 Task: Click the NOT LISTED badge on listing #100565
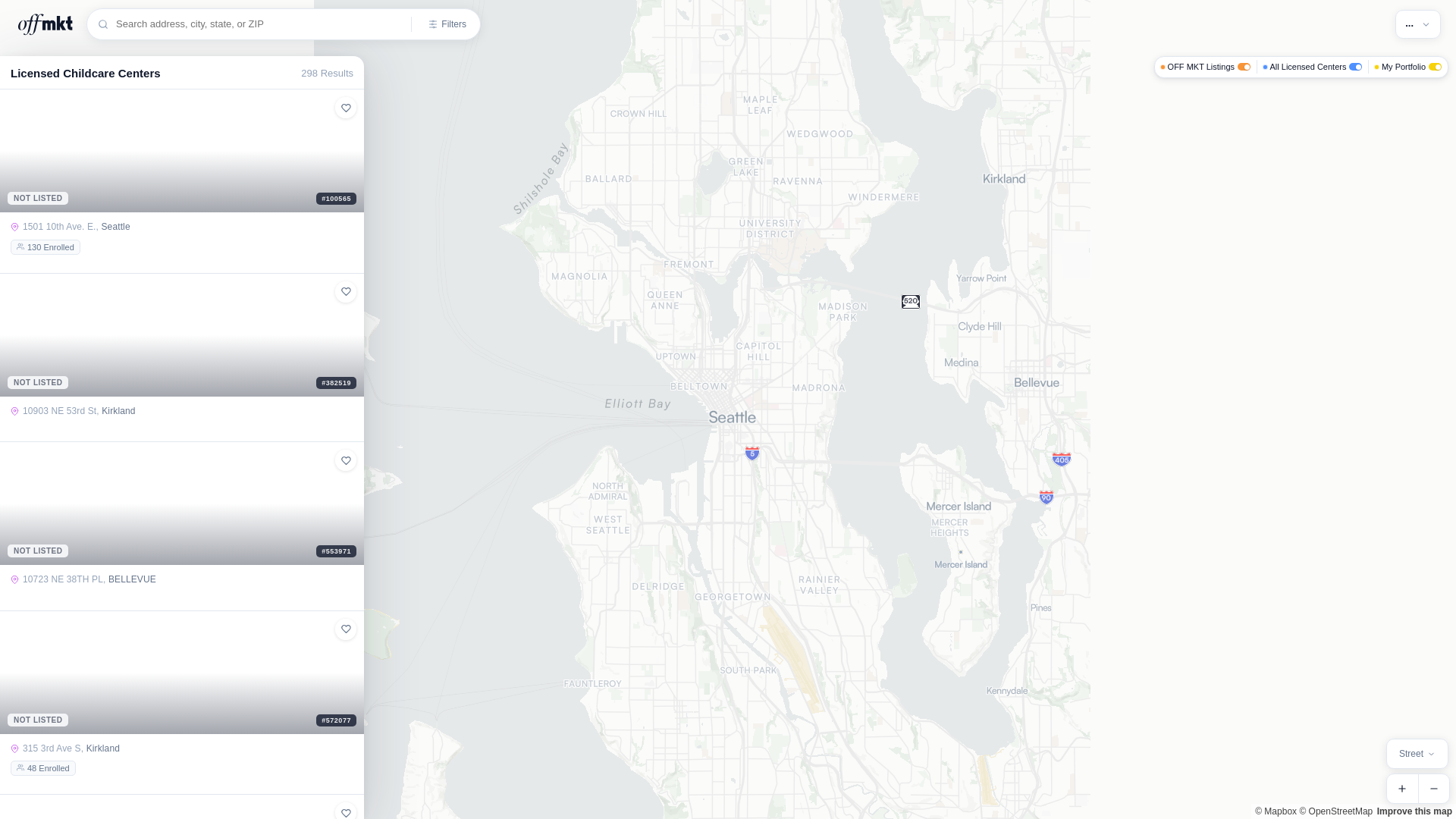tap(38, 199)
